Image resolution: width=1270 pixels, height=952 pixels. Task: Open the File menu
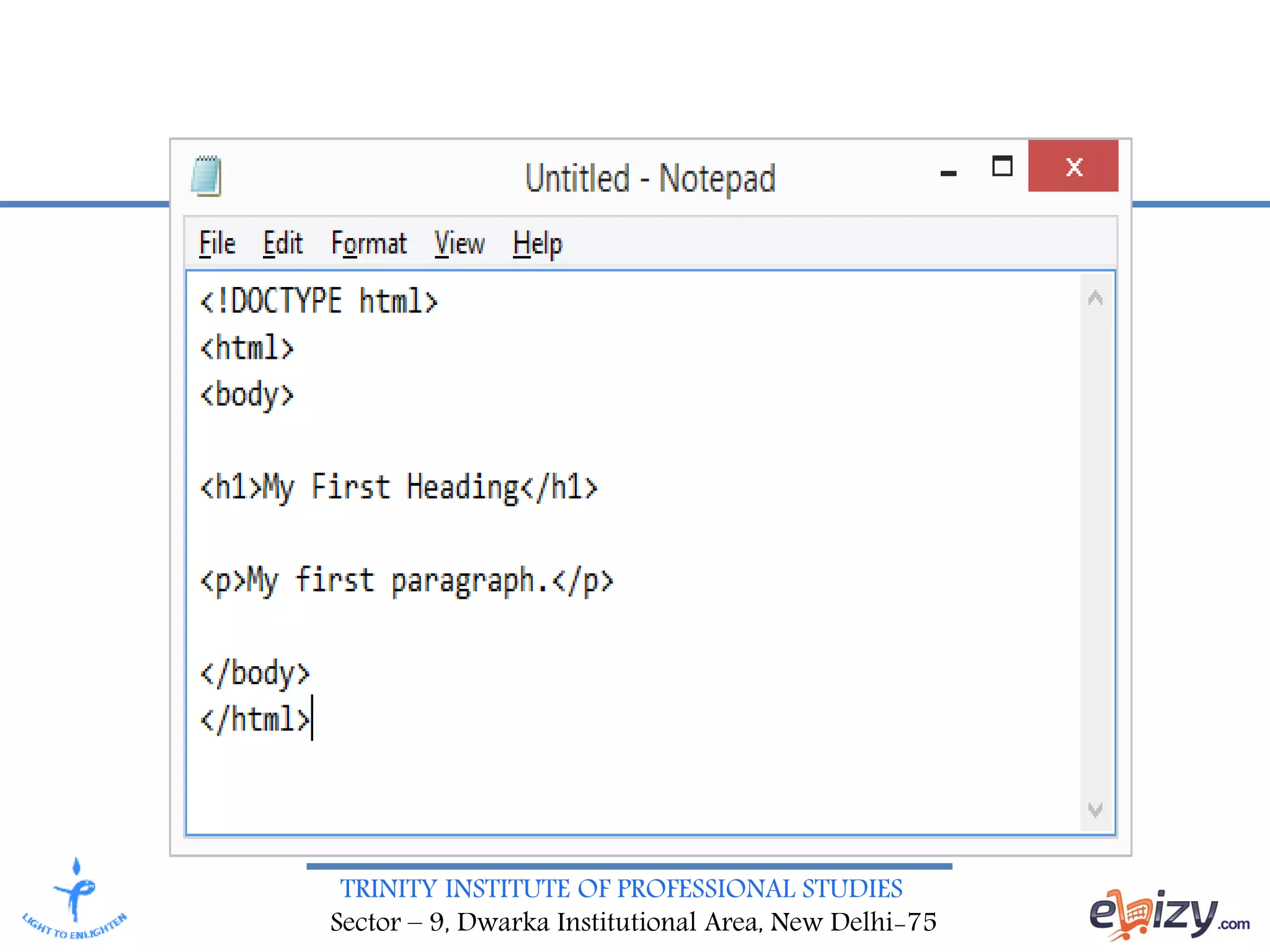point(217,244)
